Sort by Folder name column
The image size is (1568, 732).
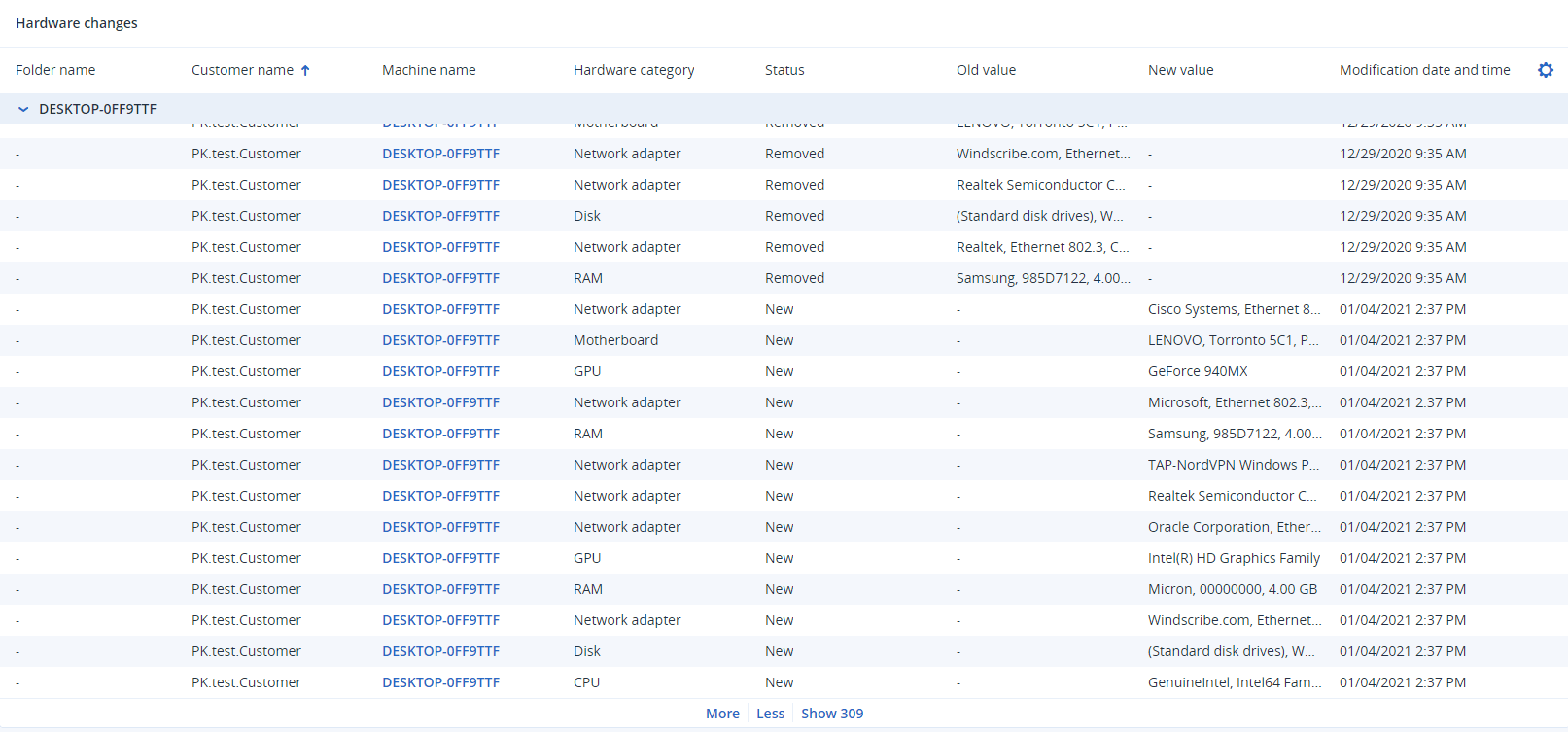coord(55,70)
